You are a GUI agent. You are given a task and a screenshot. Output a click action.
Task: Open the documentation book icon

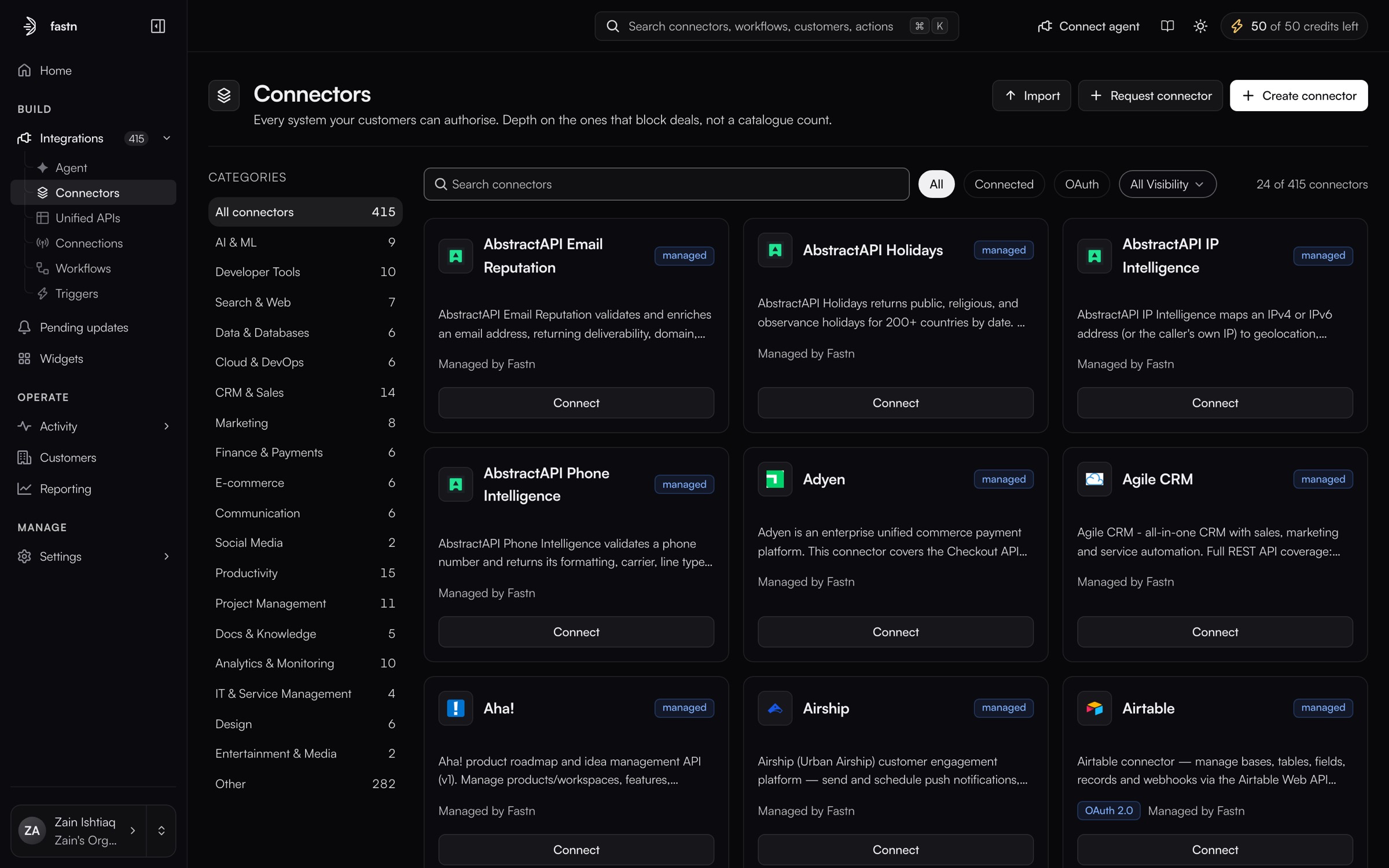[1167, 26]
